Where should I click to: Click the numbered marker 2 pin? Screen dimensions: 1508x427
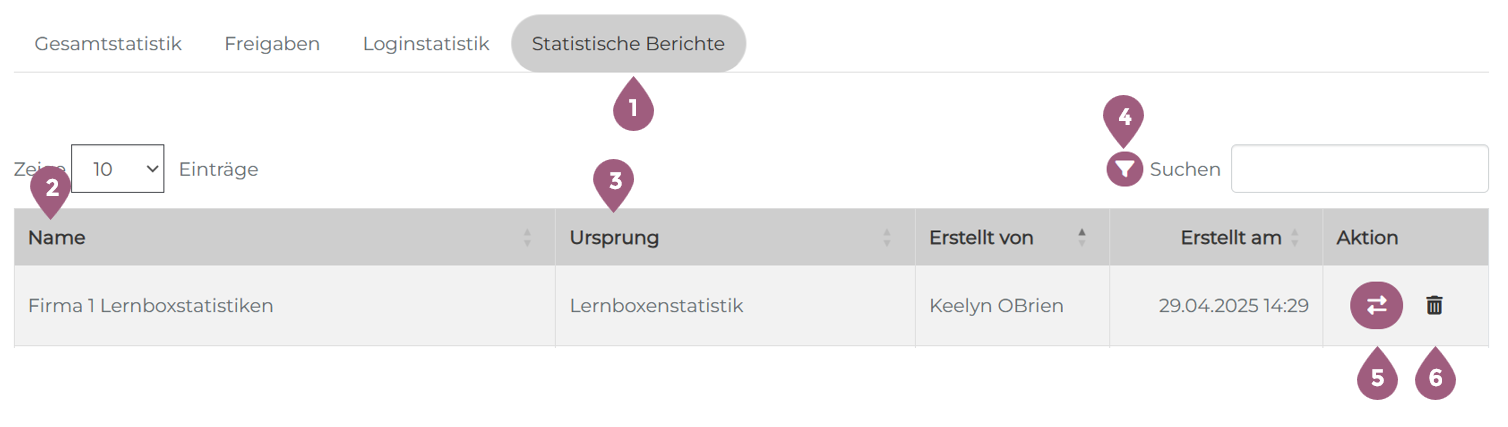click(51, 187)
